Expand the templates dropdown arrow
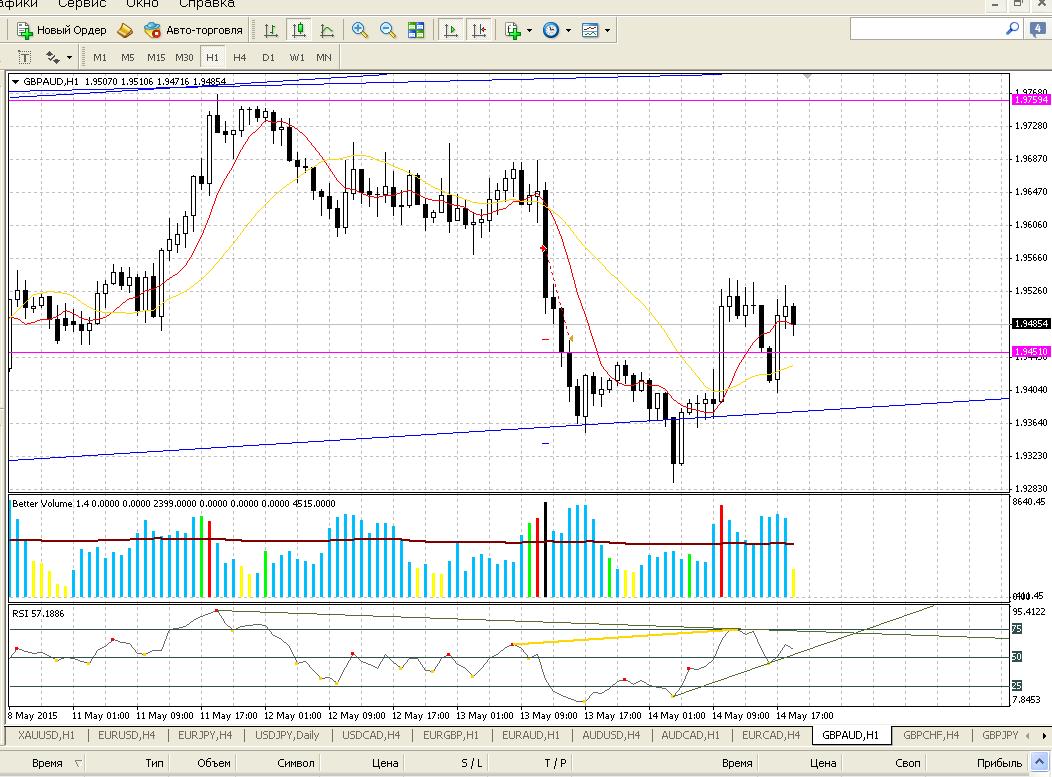This screenshot has width=1052, height=777. pyautogui.click(x=607, y=30)
